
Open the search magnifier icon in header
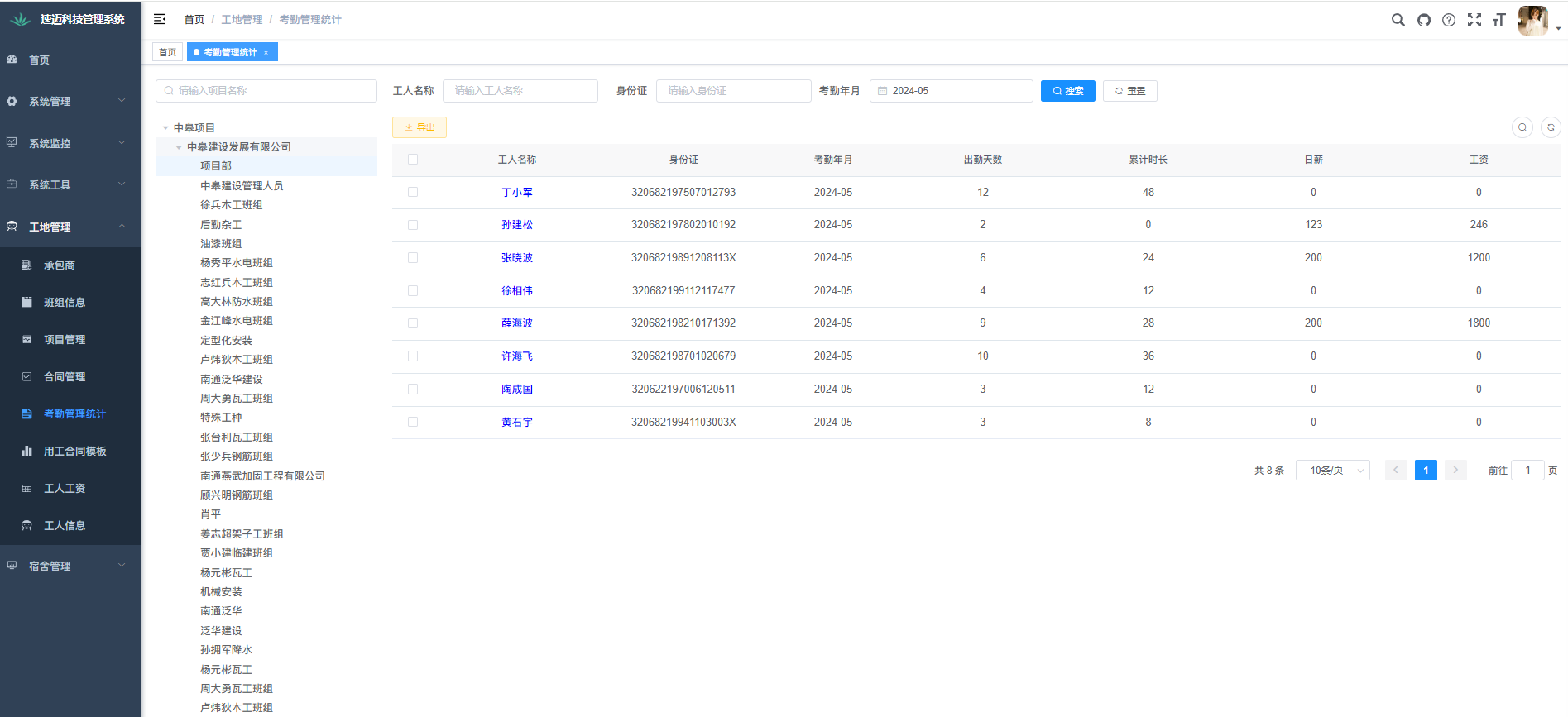pyautogui.click(x=1398, y=20)
